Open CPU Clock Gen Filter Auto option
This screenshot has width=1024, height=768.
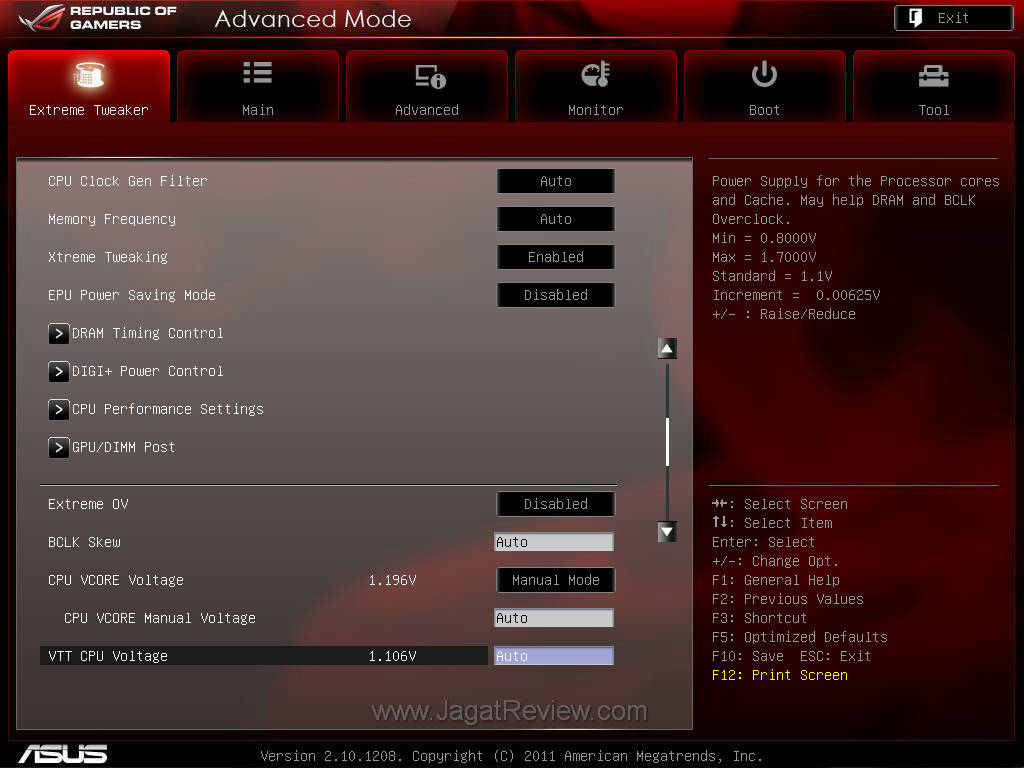click(555, 181)
